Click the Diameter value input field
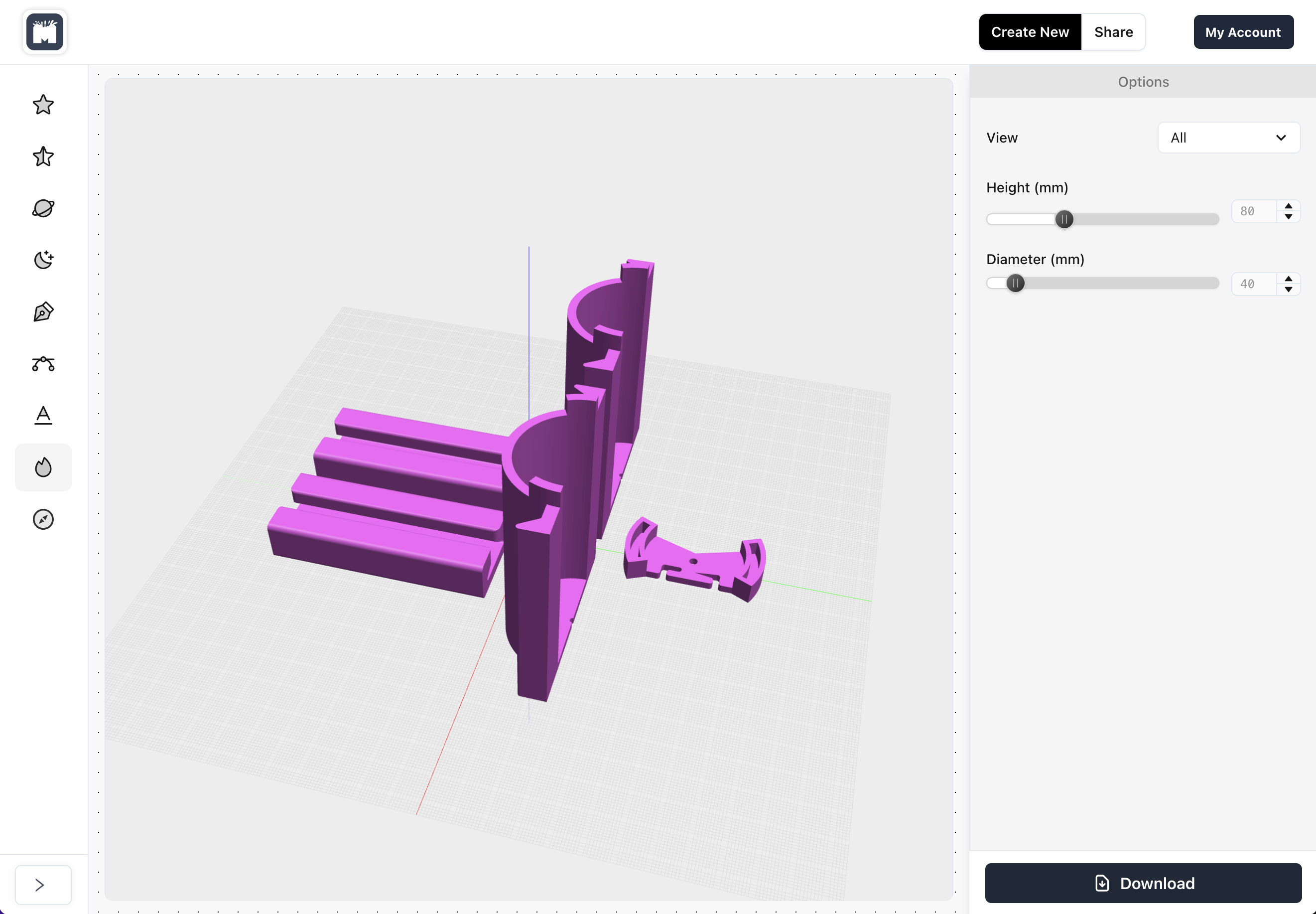This screenshot has width=1316, height=914. pos(1253,284)
